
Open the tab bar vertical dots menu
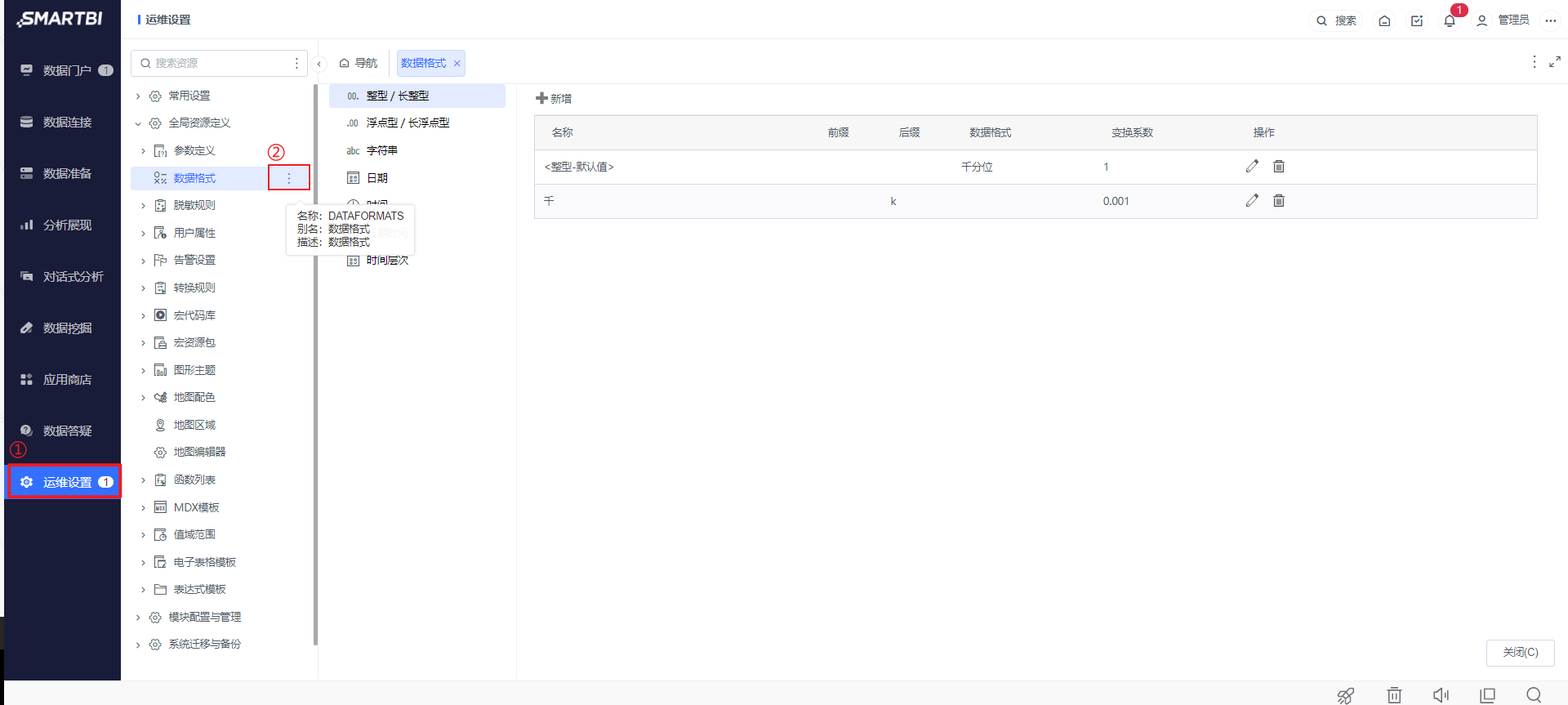coord(1535,62)
